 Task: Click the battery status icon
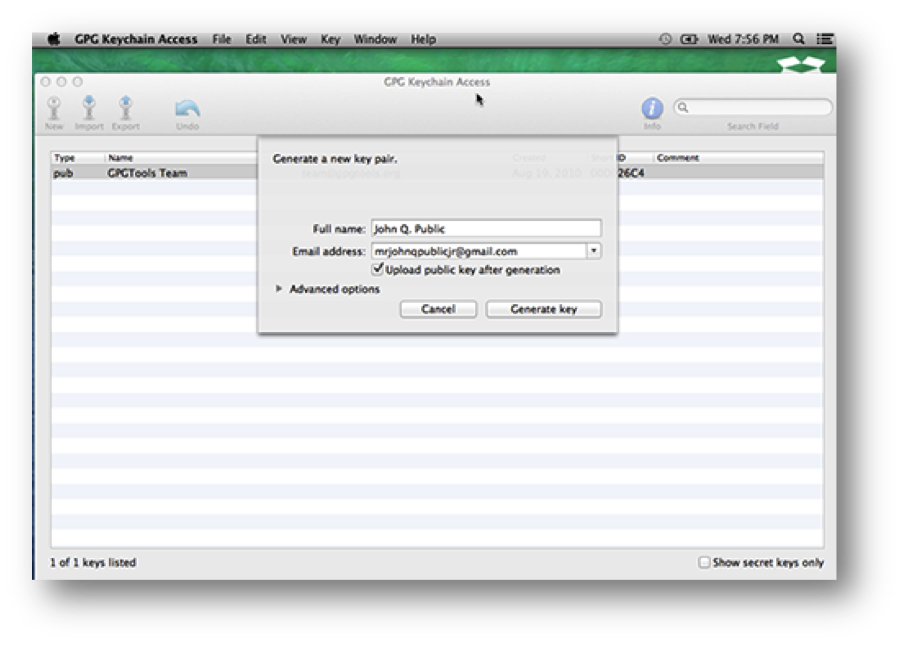689,39
